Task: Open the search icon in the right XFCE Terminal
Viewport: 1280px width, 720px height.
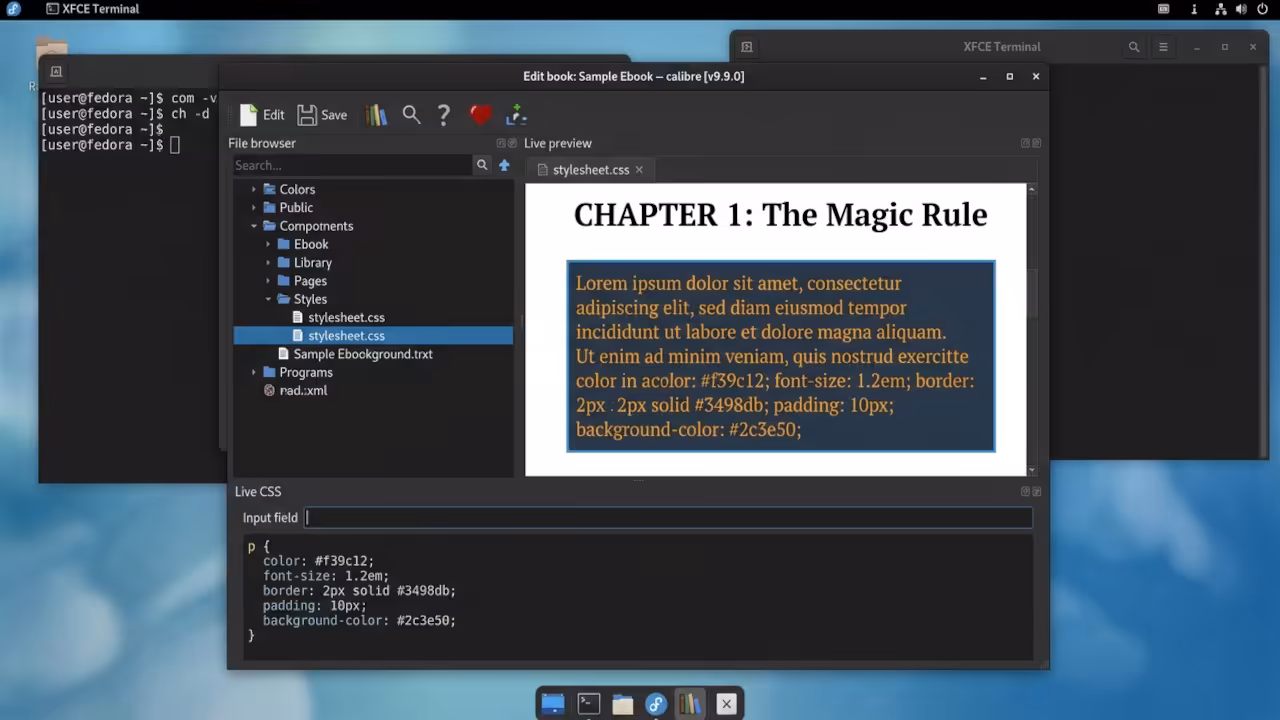Action: click(x=1134, y=47)
